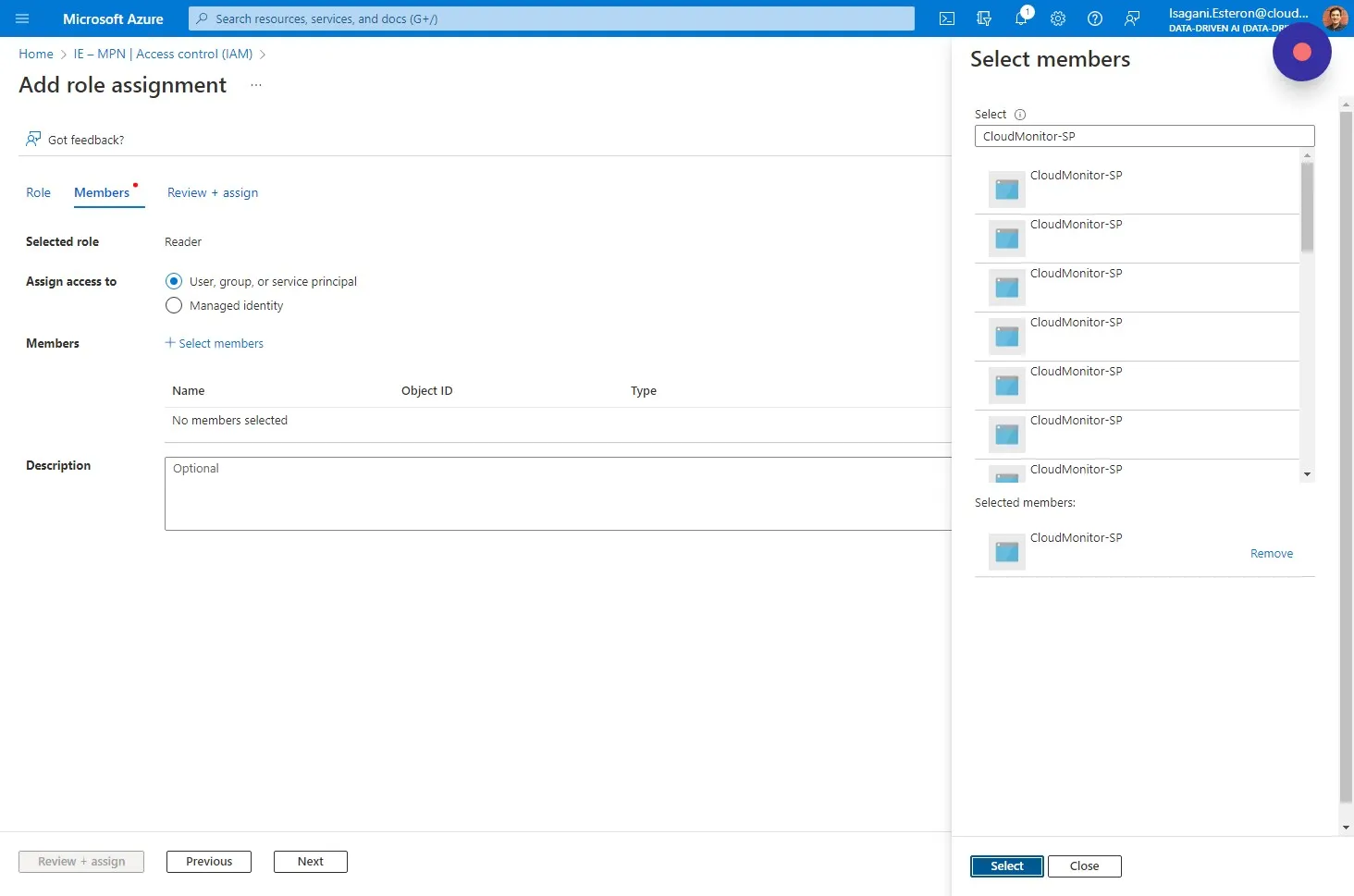Select User, group, or service principal radio

tap(174, 281)
